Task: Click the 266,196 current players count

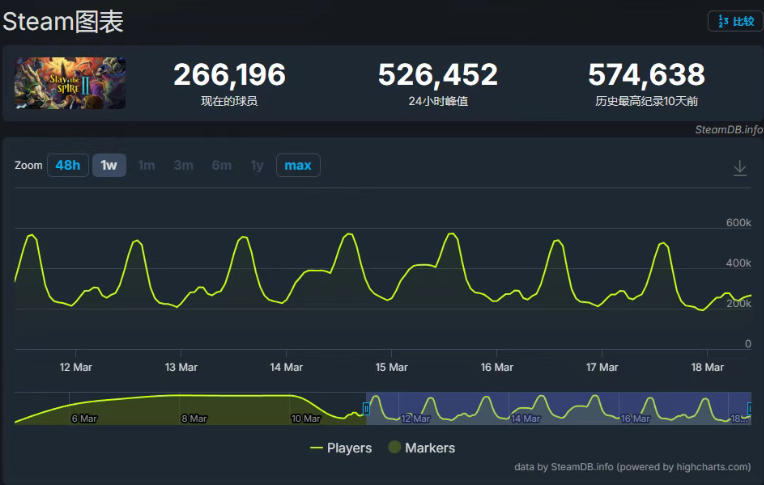Action: click(229, 75)
